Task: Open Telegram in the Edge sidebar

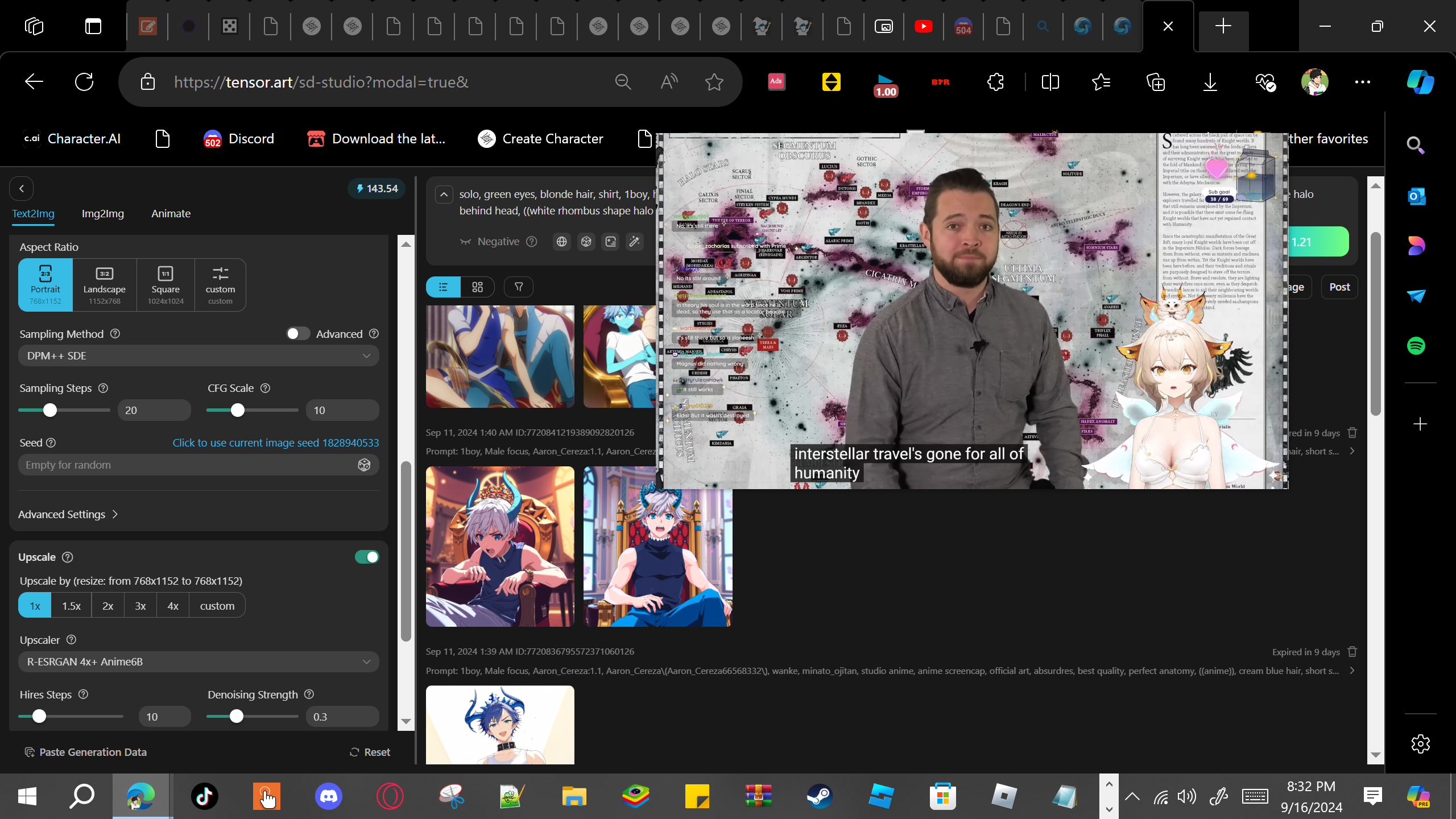Action: pos(1416,296)
